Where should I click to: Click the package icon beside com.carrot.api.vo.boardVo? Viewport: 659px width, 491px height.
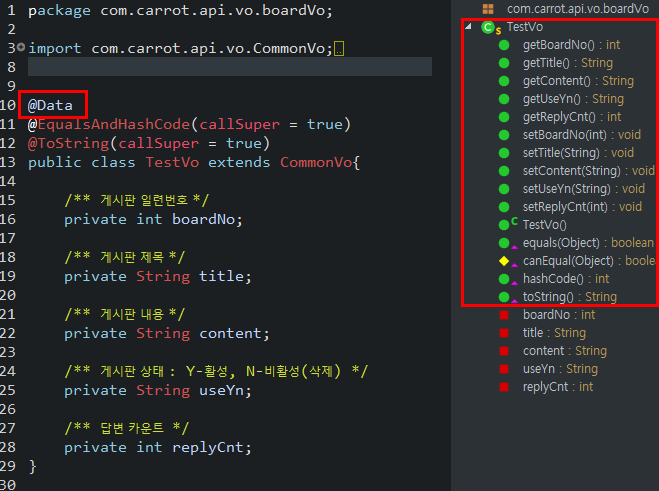[488, 8]
